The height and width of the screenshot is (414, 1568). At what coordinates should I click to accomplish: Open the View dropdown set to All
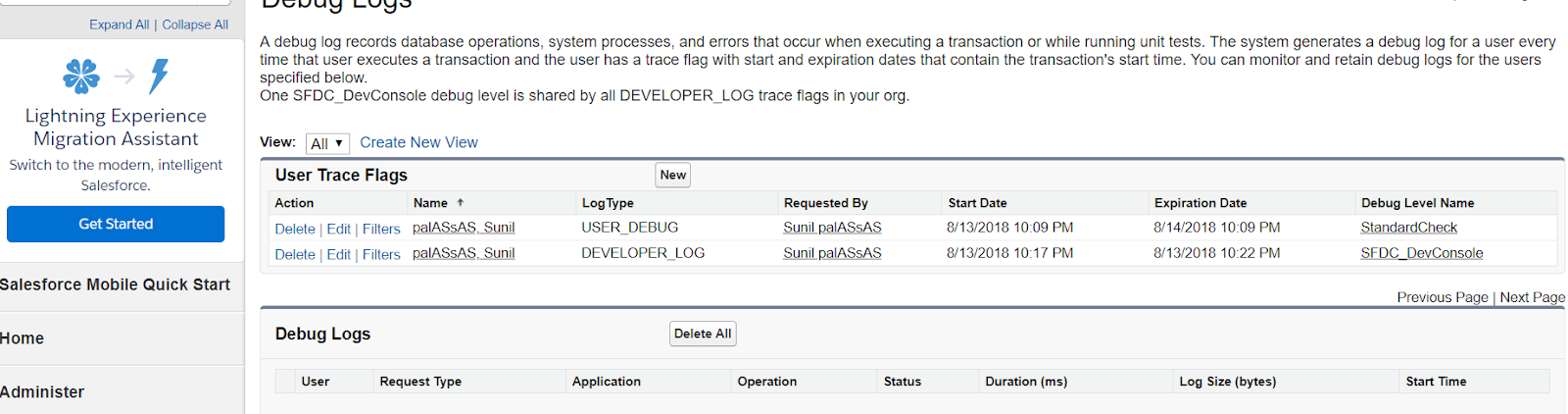click(x=327, y=143)
